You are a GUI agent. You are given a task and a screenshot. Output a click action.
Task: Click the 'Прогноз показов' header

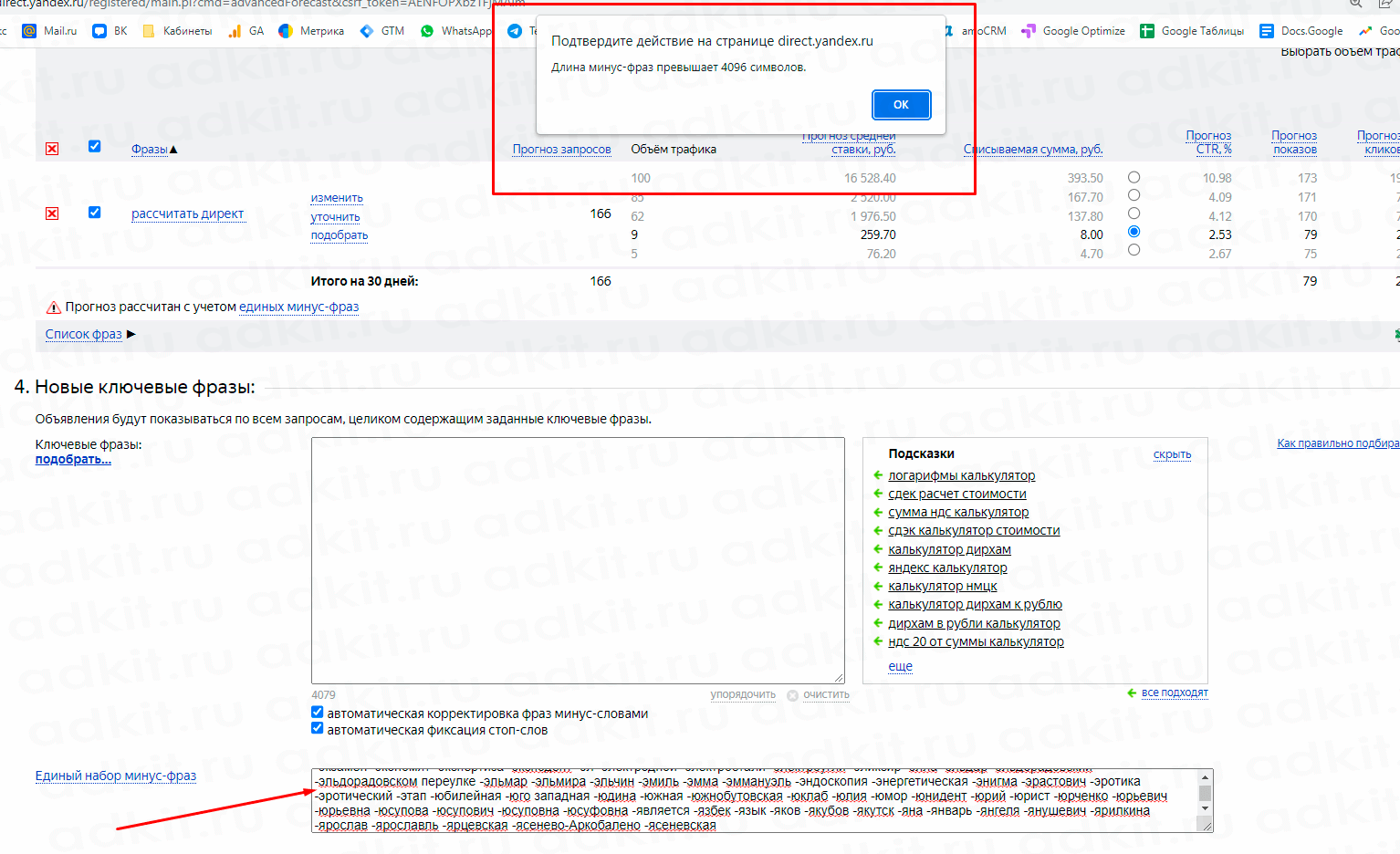pos(1294,142)
